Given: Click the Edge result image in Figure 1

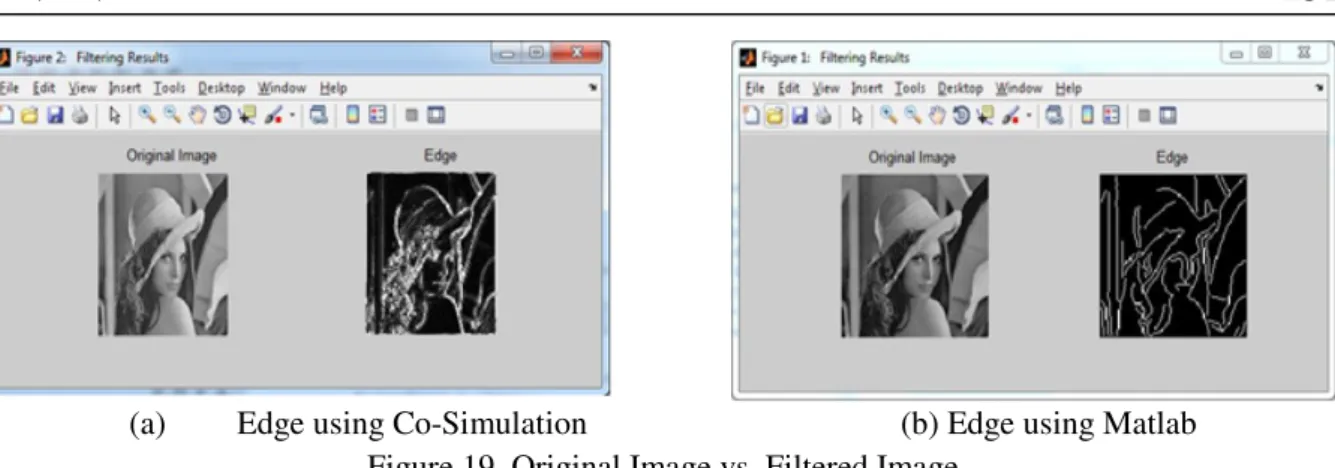Looking at the screenshot, I should tap(1173, 255).
